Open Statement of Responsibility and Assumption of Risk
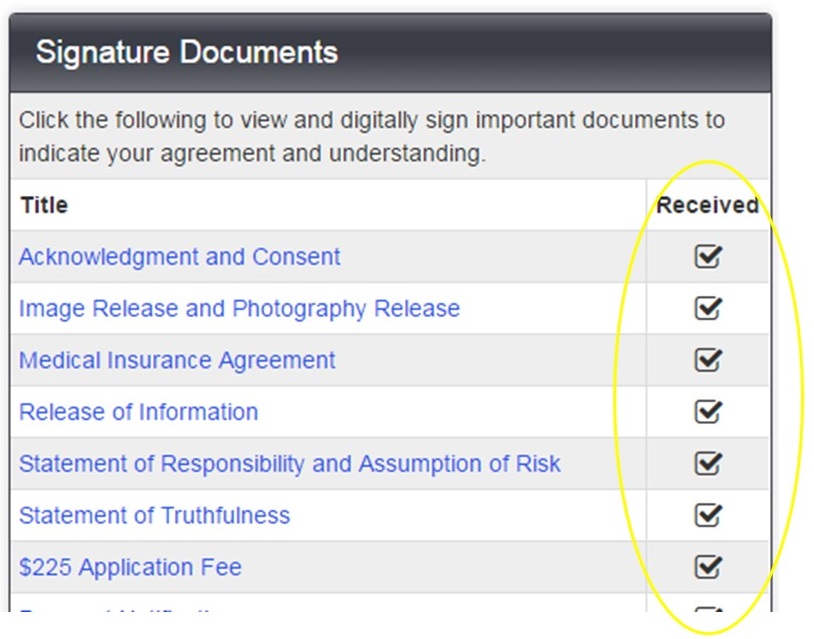Screen dimensions: 814x639 point(289,464)
